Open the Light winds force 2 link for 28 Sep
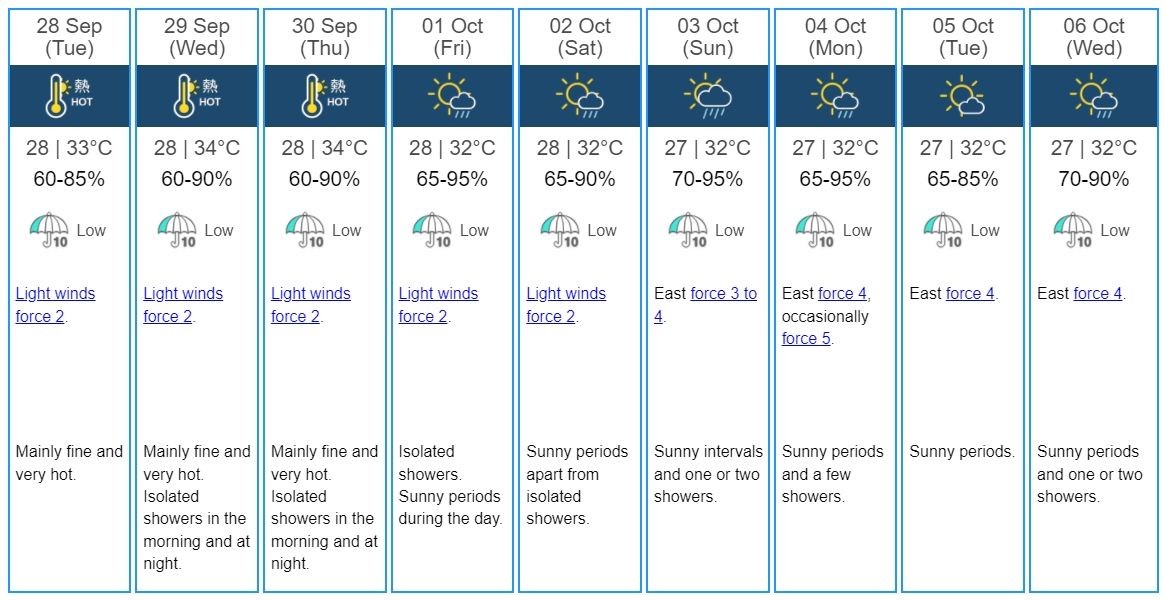1165x601 pixels. [x=55, y=305]
